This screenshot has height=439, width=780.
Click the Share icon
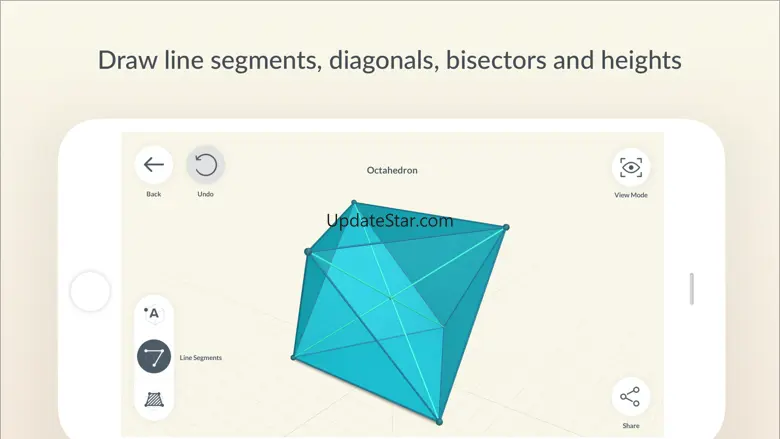click(630, 397)
